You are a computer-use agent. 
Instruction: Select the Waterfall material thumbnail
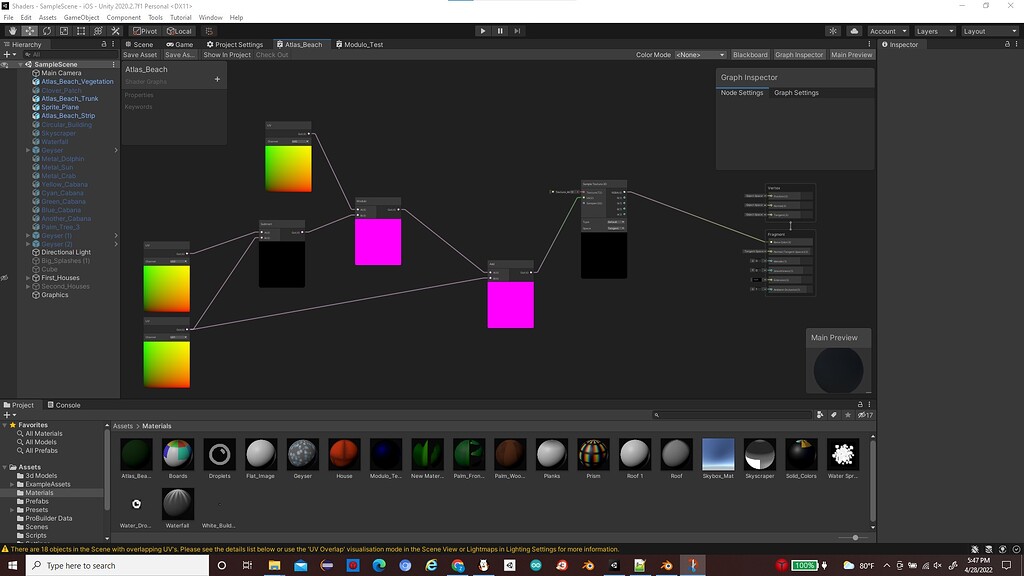click(x=178, y=503)
